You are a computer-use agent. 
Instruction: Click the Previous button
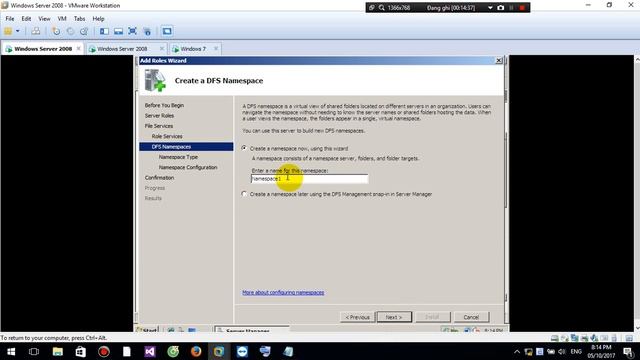point(357,317)
